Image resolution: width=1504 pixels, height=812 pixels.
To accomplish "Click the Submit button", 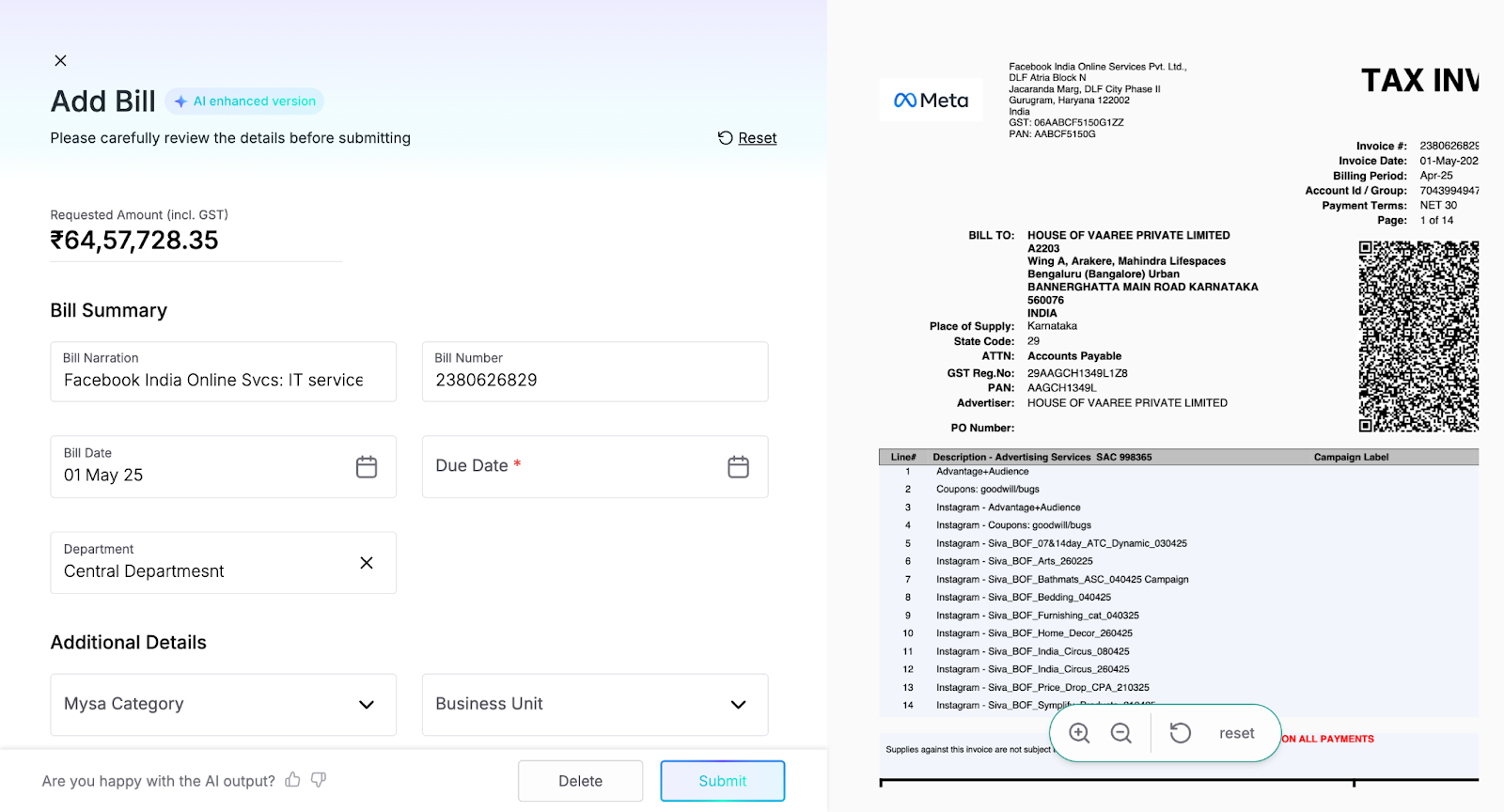I will pos(723,781).
